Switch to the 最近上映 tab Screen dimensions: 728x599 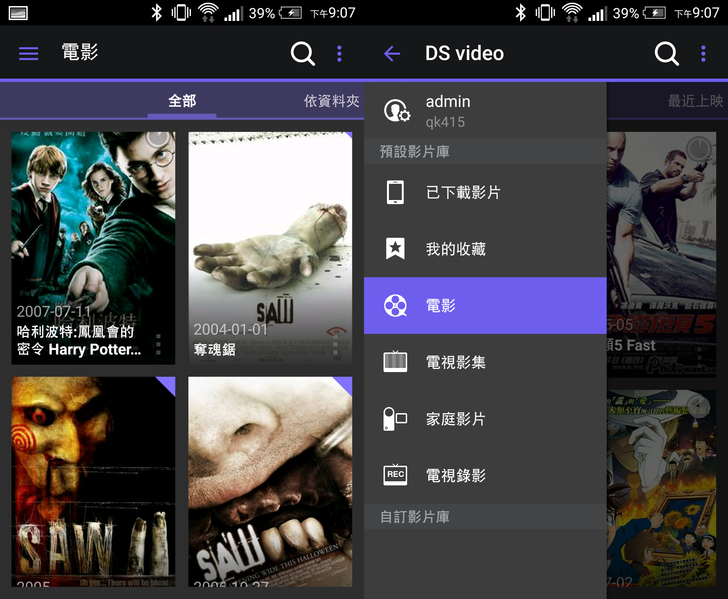point(696,101)
